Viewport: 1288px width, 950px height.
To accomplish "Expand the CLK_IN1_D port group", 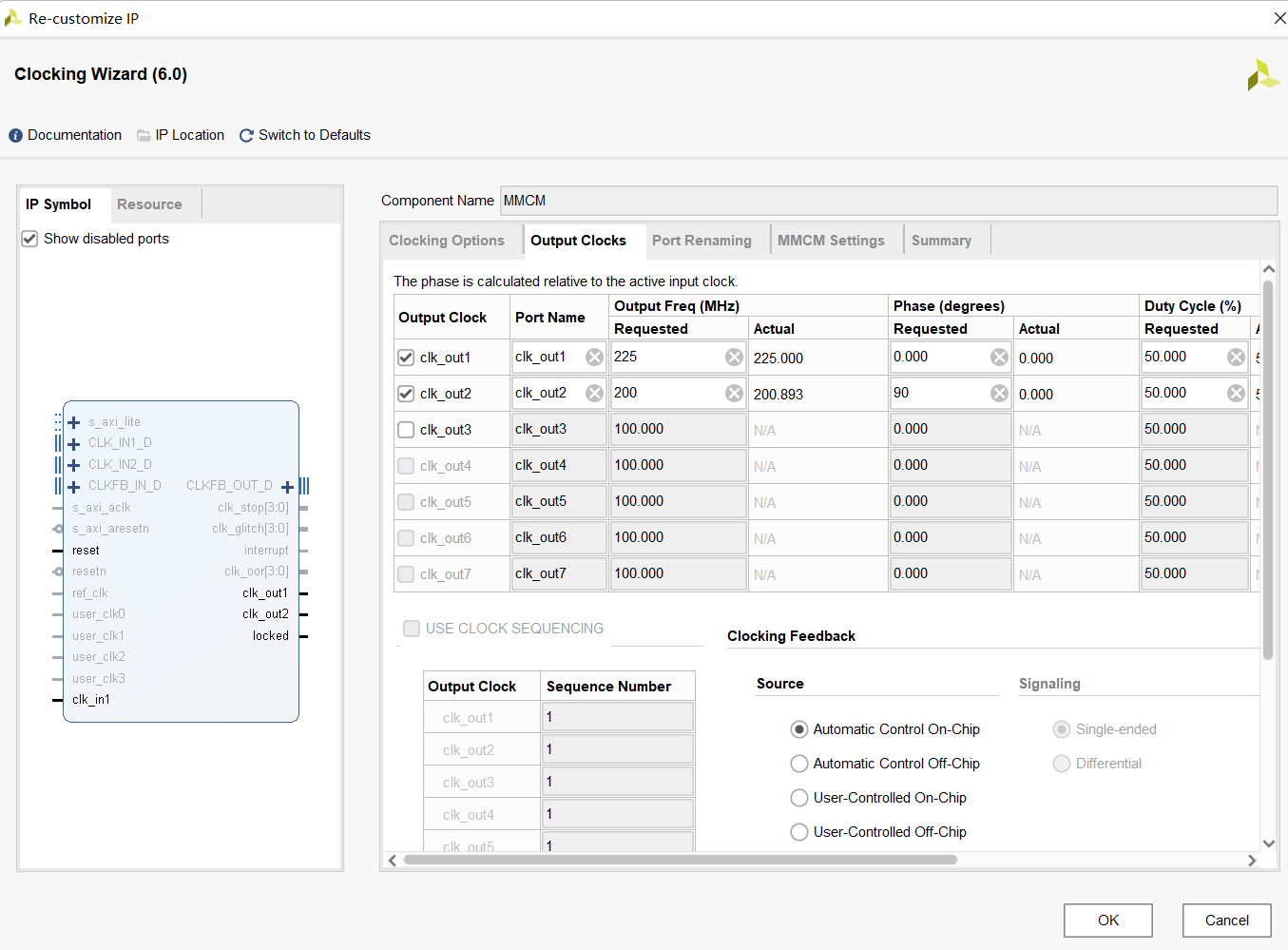I will click(x=74, y=444).
